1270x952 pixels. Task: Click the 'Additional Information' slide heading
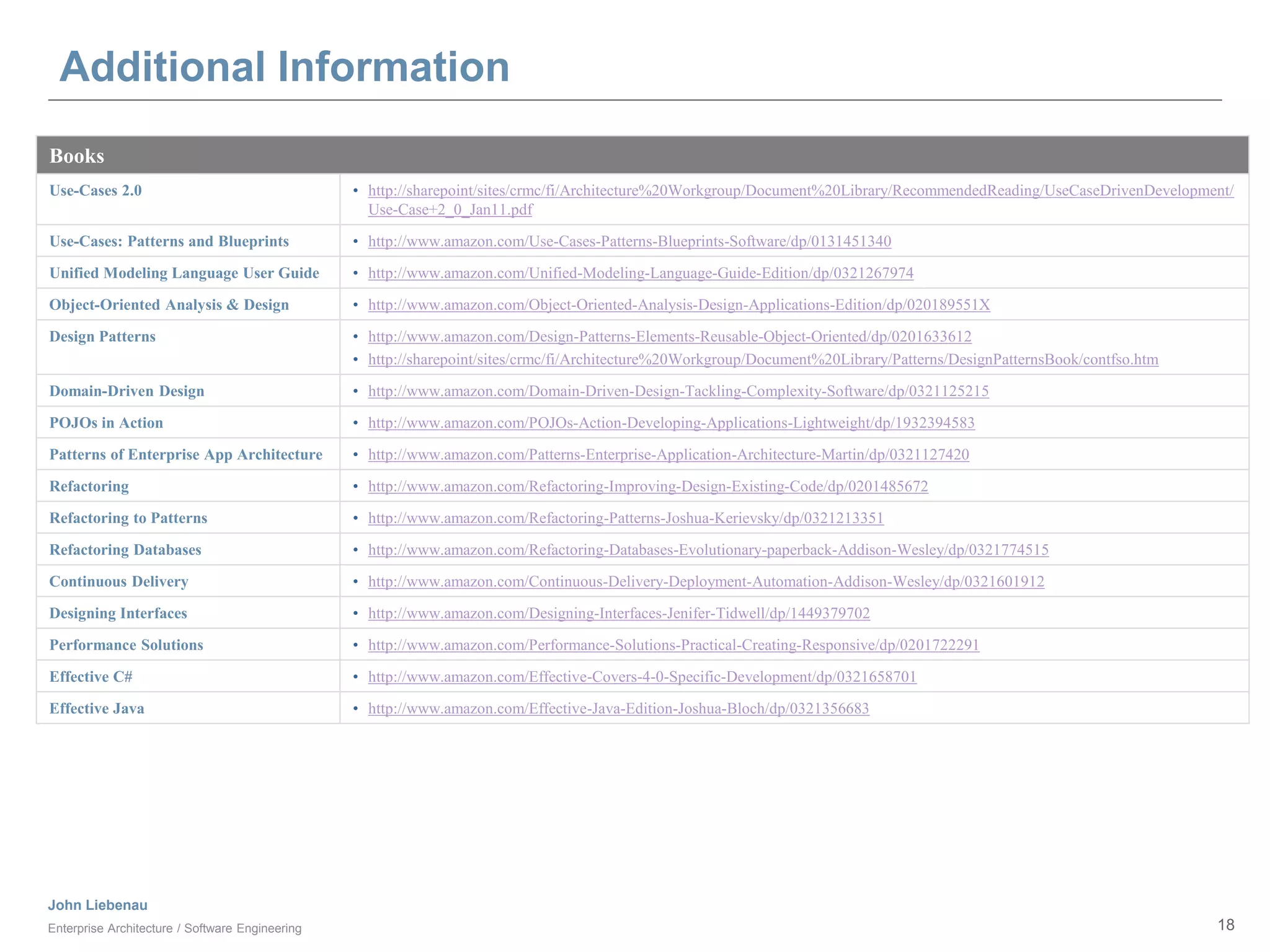(284, 67)
